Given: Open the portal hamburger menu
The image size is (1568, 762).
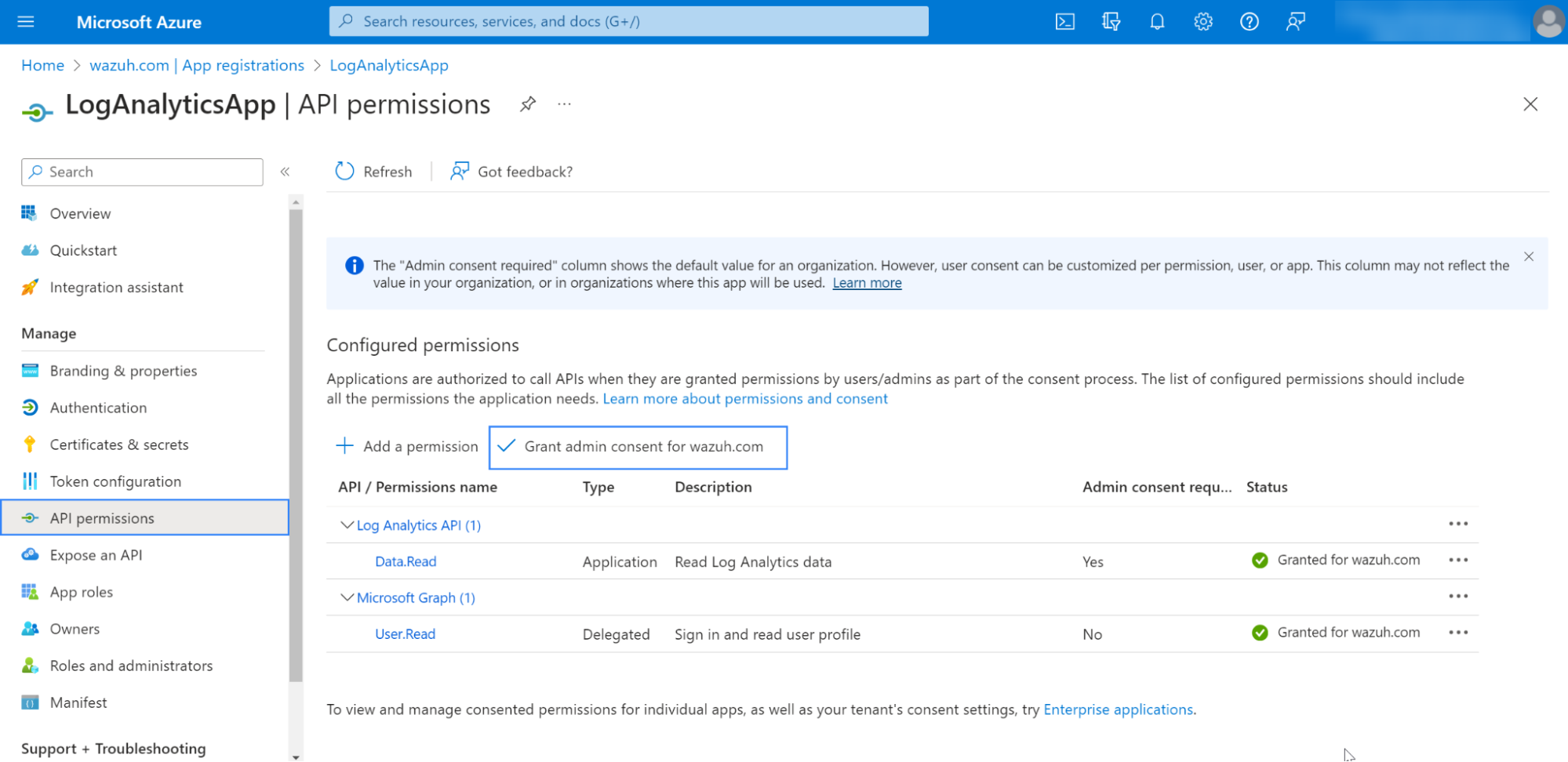Looking at the screenshot, I should click(26, 22).
